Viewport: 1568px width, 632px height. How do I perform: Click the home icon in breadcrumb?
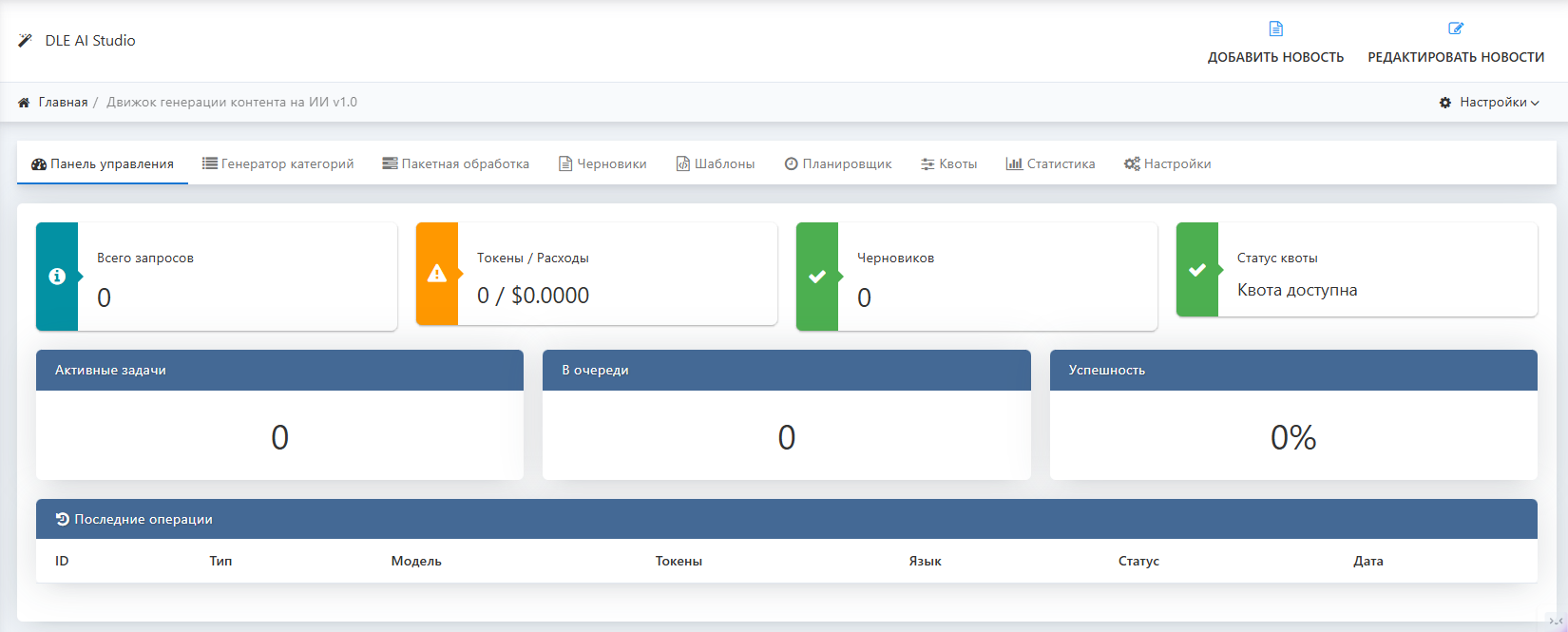[24, 103]
